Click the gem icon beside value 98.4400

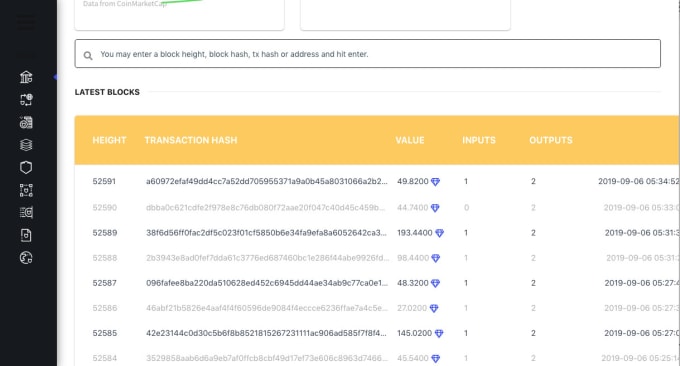coord(436,258)
